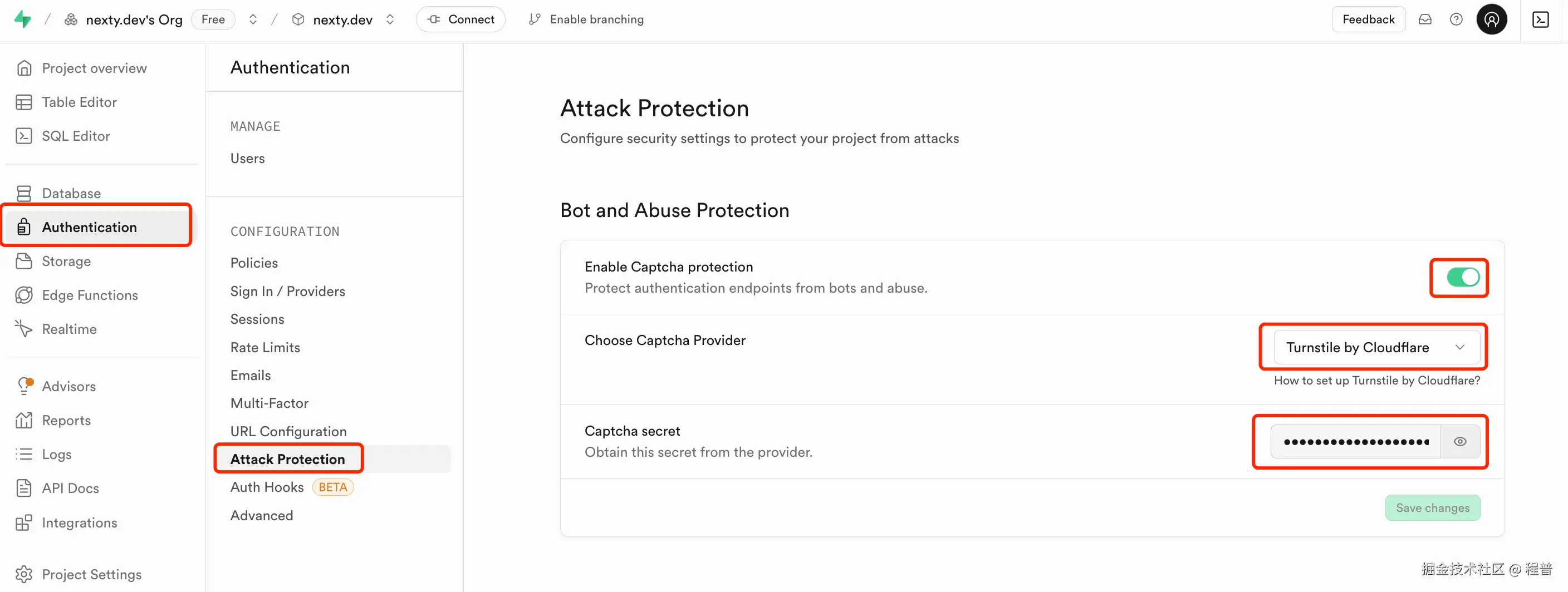Open Project Settings

point(91,574)
